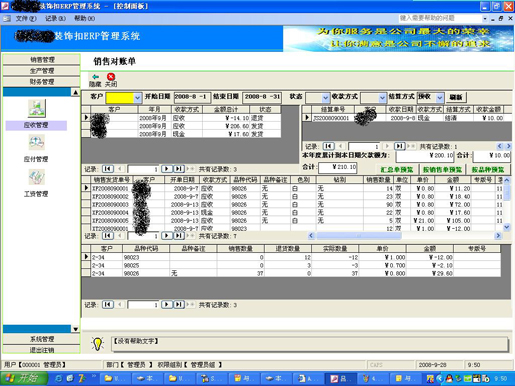Go to first record in middle grid navigator
The height and width of the screenshot is (386, 515).
tap(108, 236)
